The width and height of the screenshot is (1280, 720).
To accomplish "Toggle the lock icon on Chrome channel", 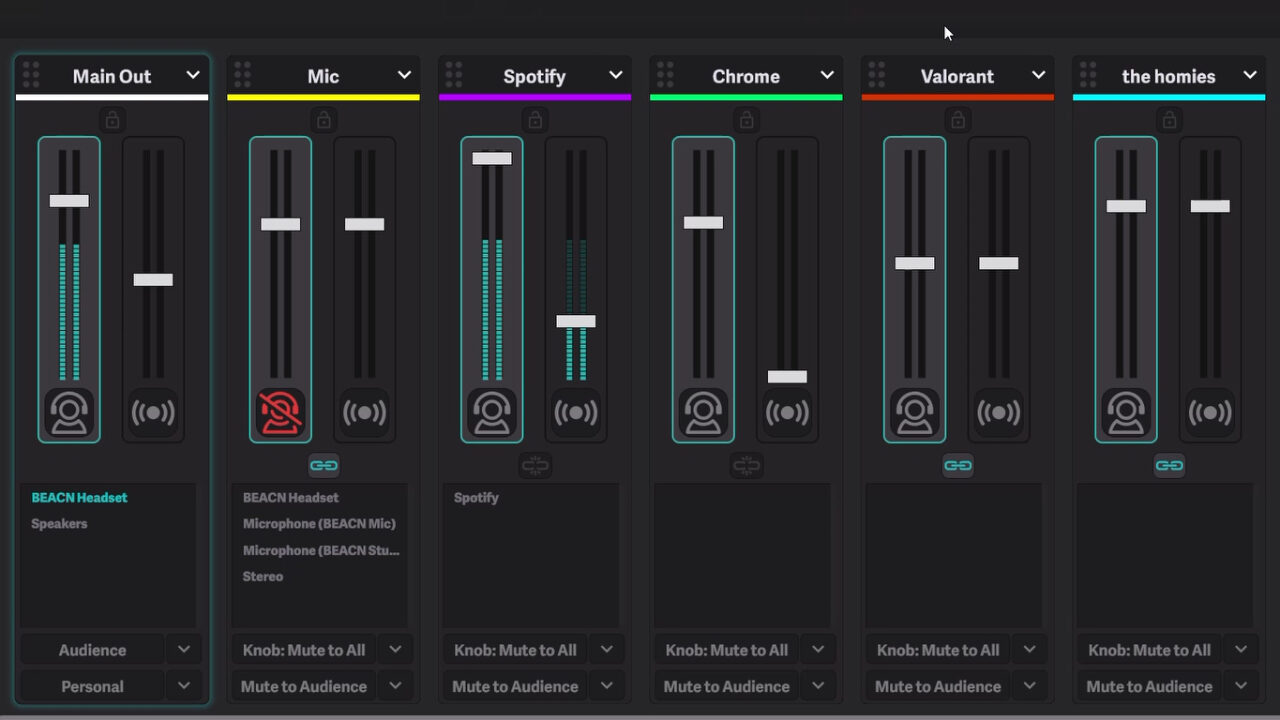I will (746, 120).
